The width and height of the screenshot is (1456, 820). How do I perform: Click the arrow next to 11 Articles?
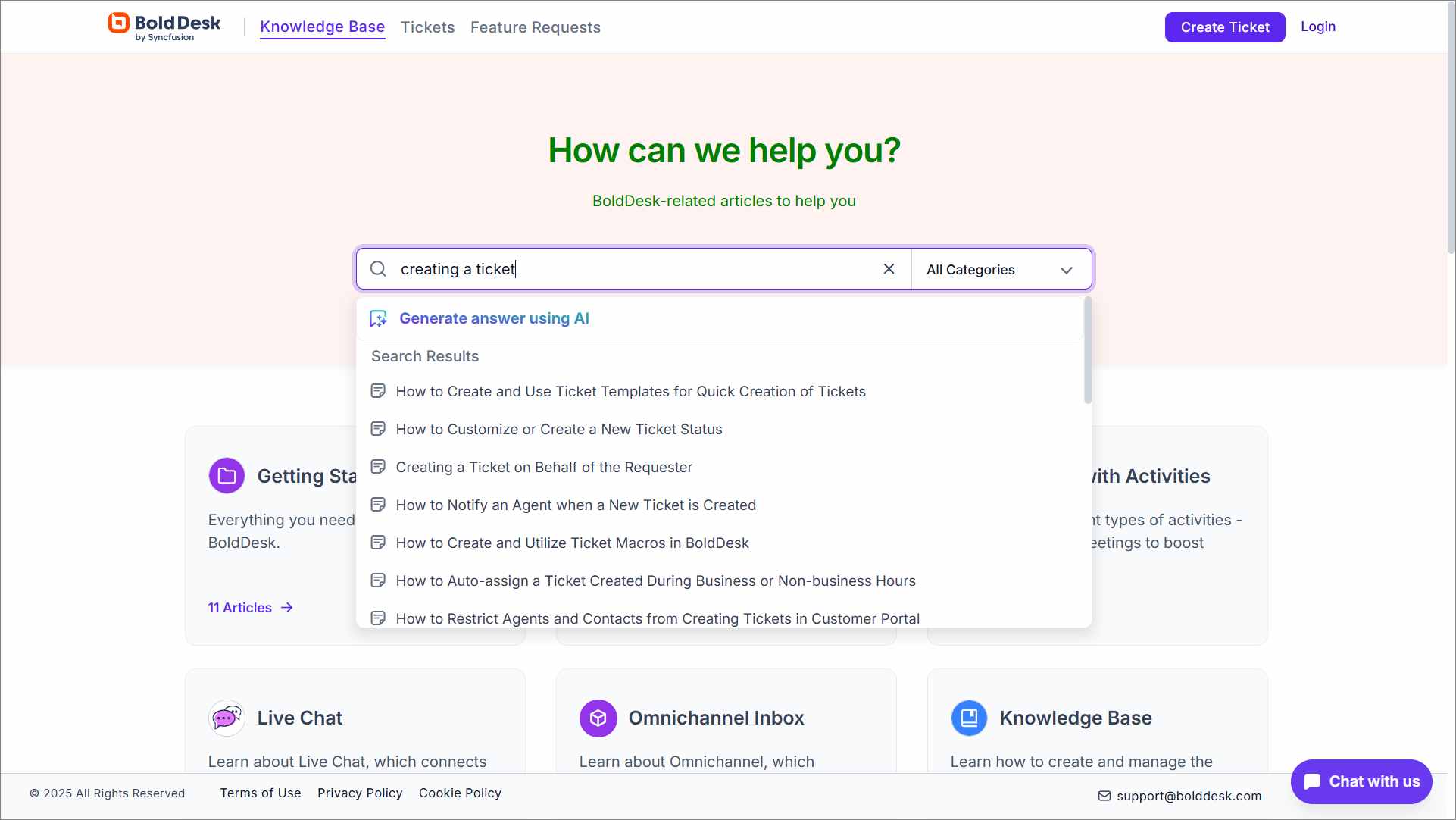click(x=287, y=608)
